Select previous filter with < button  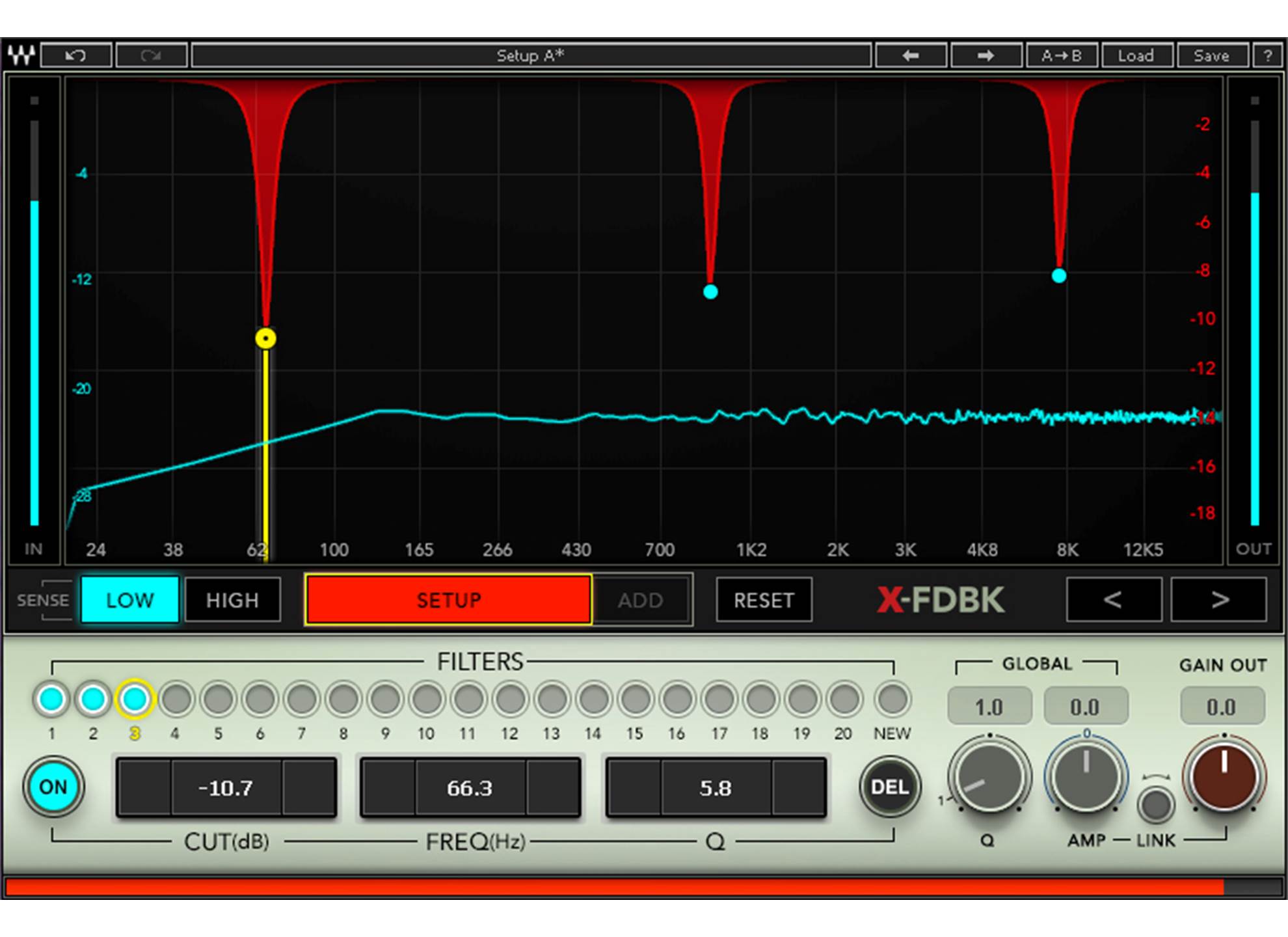coord(1113,599)
